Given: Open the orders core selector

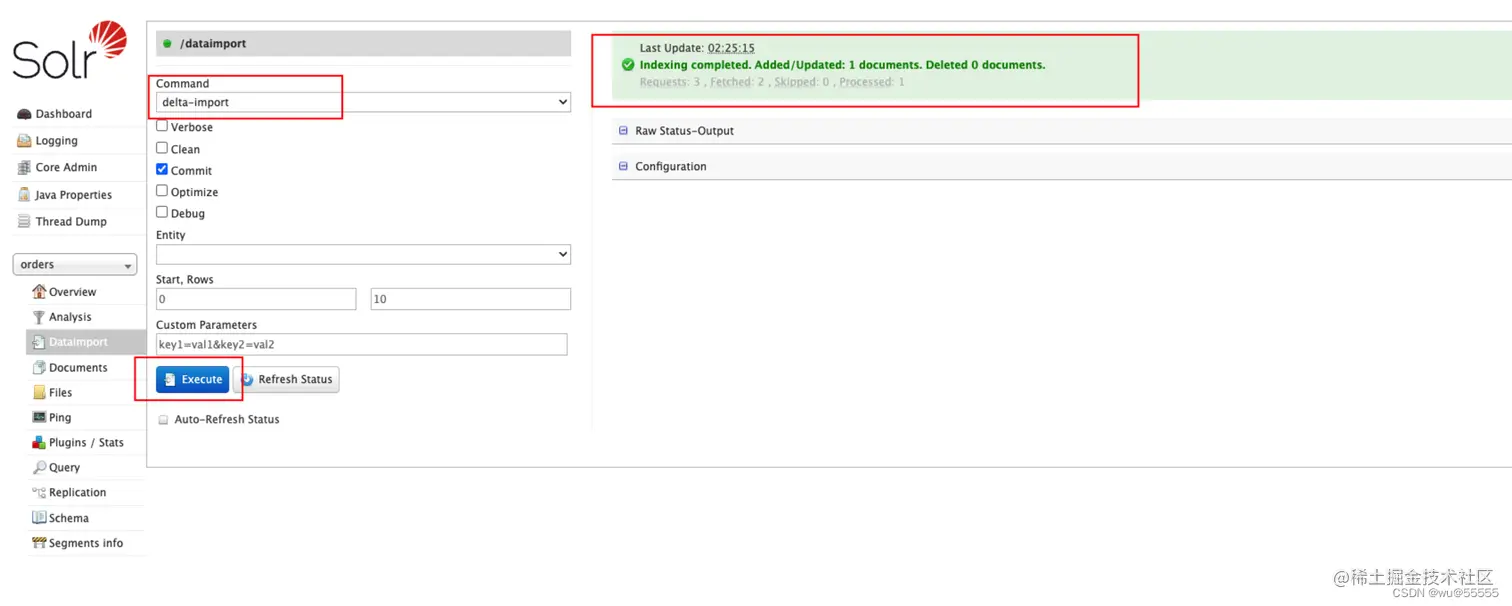Looking at the screenshot, I should 75,264.
